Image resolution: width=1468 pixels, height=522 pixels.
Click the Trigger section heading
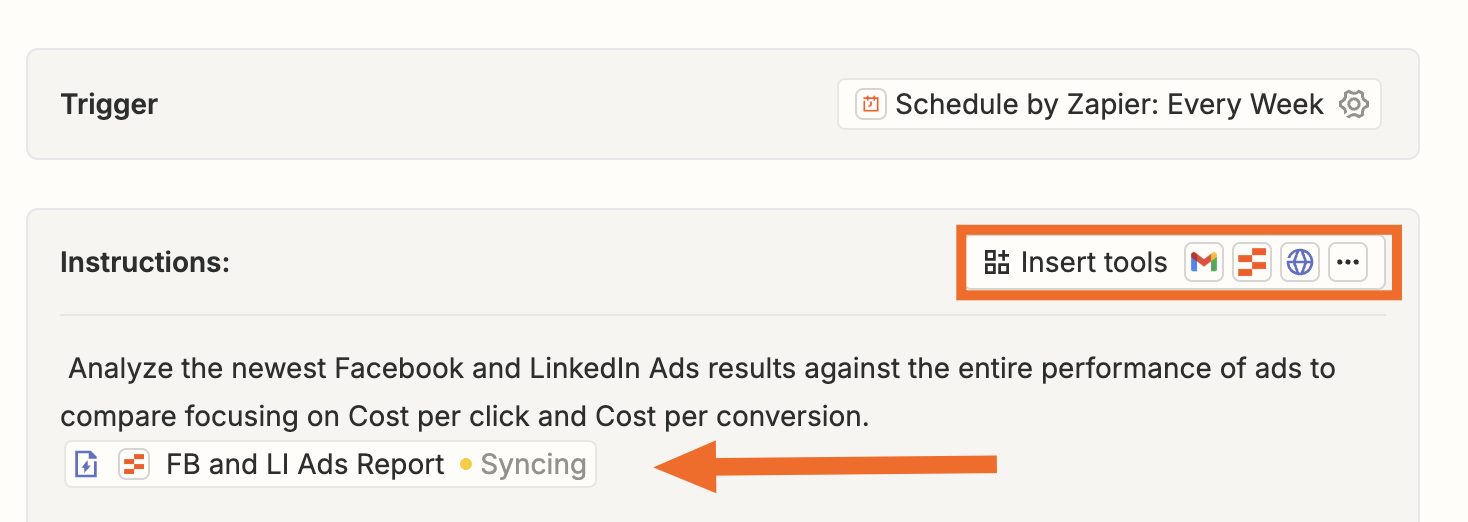coord(109,104)
